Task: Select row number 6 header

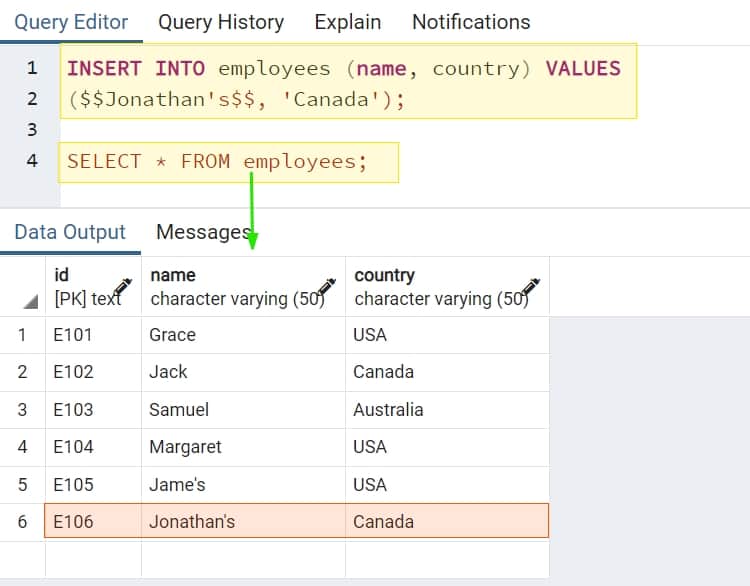Action: click(22, 522)
